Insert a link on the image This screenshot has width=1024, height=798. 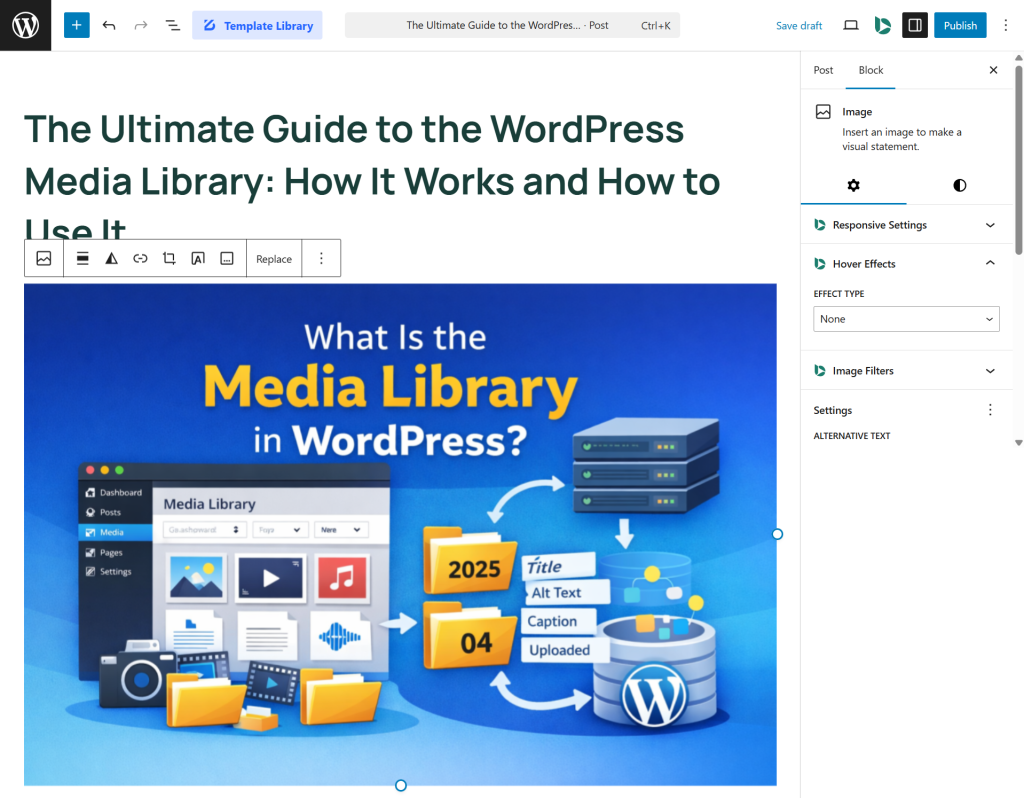(x=140, y=258)
